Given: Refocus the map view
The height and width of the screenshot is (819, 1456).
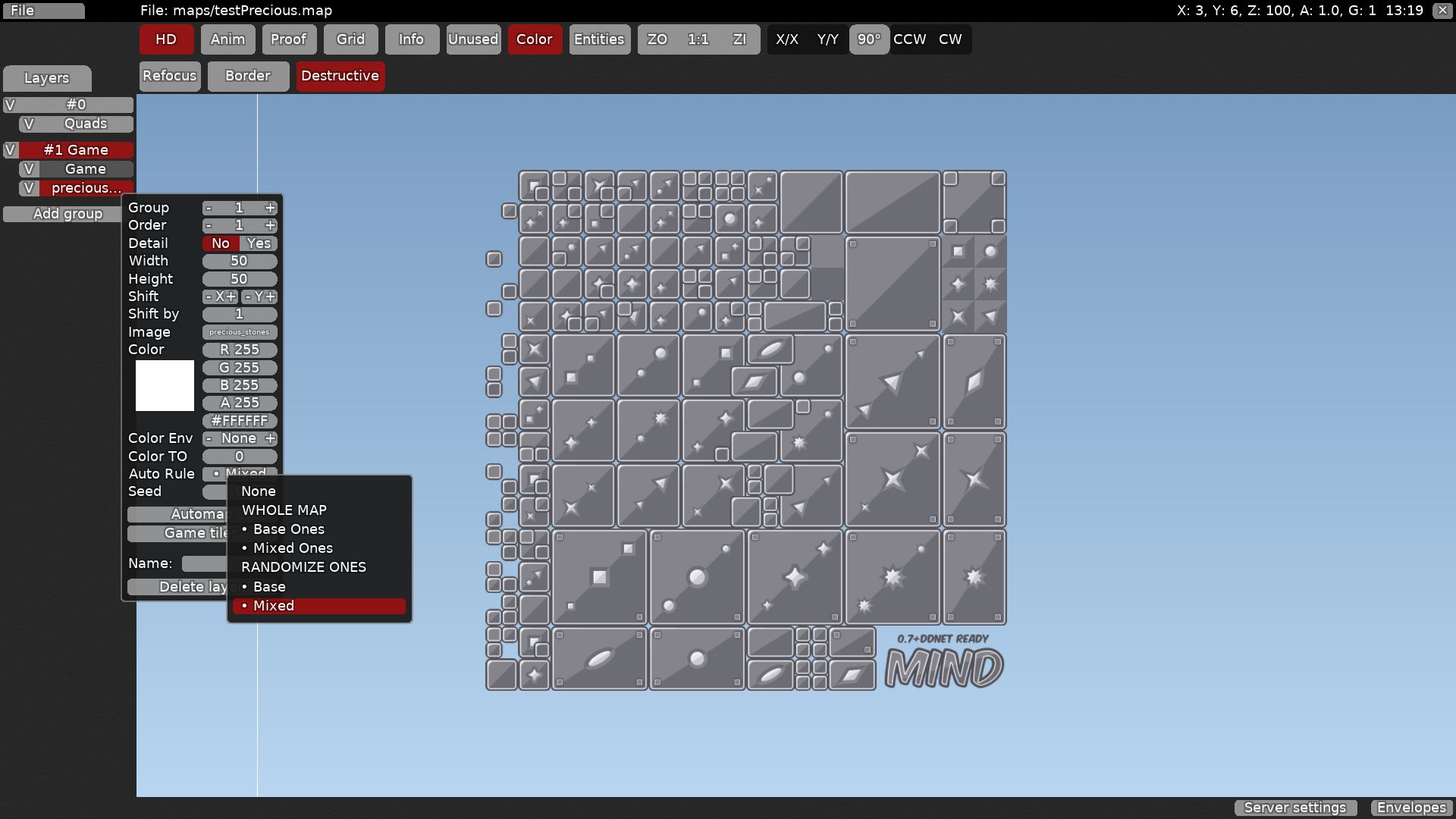Looking at the screenshot, I should (x=169, y=76).
